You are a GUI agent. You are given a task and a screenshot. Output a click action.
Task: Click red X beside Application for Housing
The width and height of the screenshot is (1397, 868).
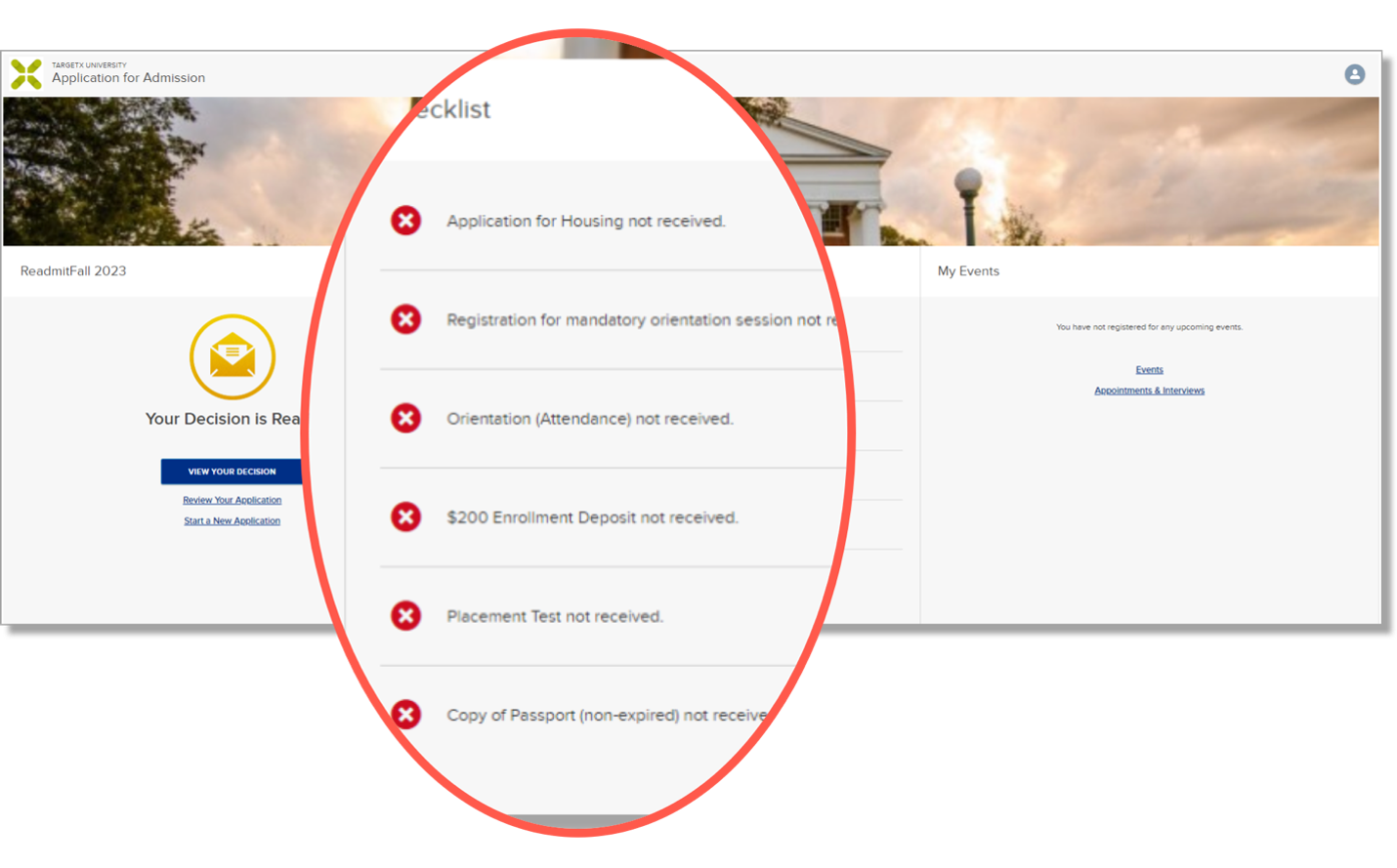[406, 221]
